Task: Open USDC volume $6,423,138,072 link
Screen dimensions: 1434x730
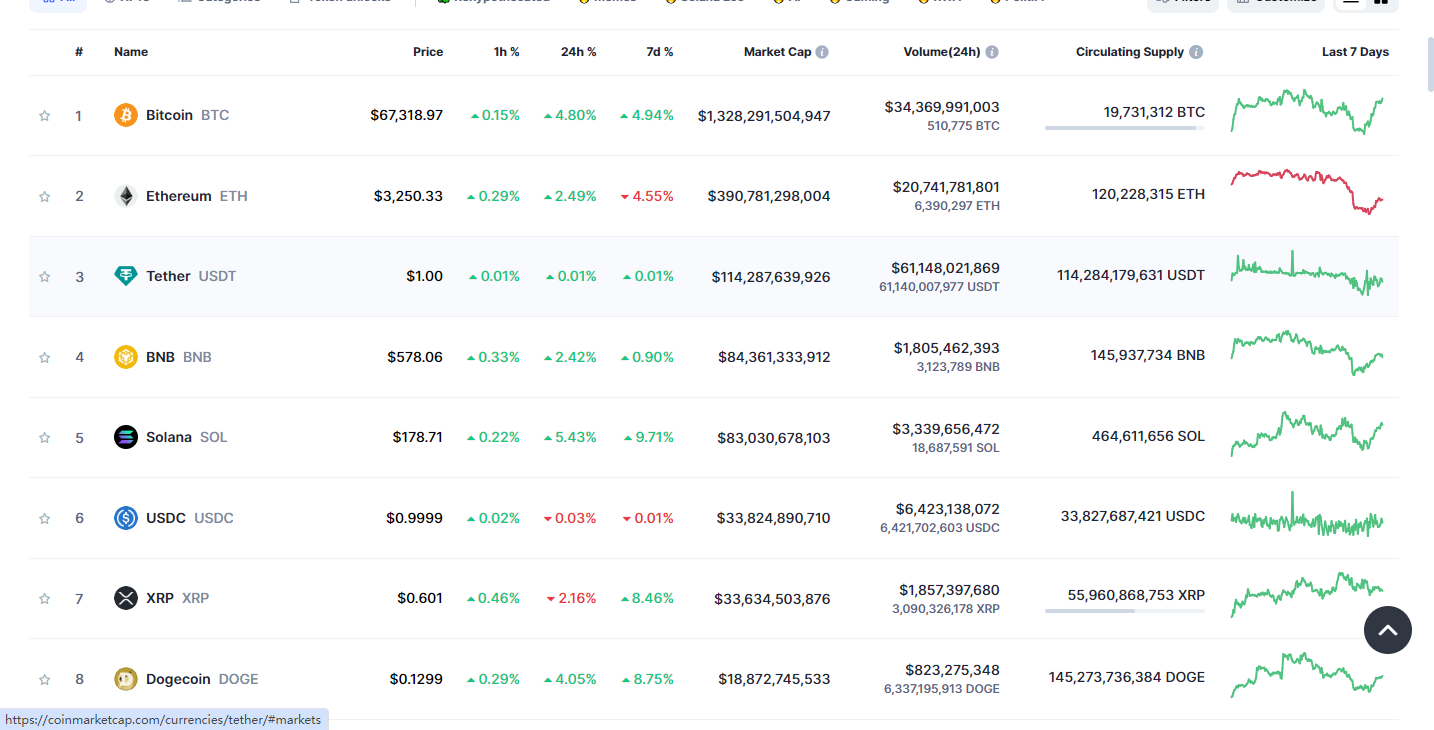Action: point(947,509)
